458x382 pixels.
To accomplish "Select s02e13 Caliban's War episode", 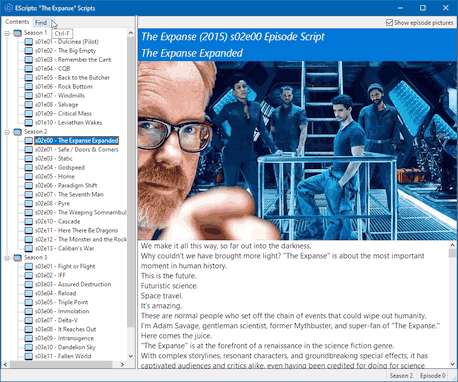I will [64, 249].
